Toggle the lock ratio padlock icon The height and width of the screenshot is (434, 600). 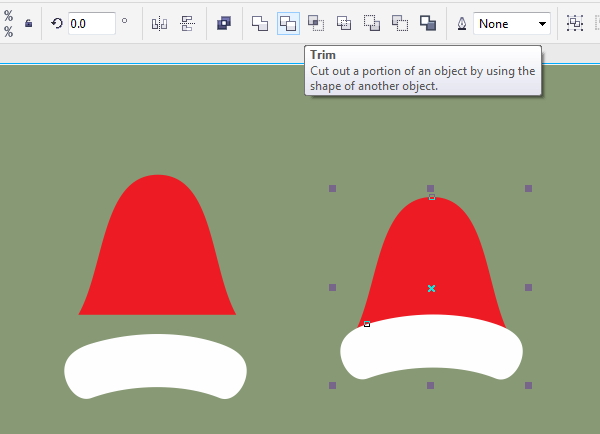click(28, 24)
